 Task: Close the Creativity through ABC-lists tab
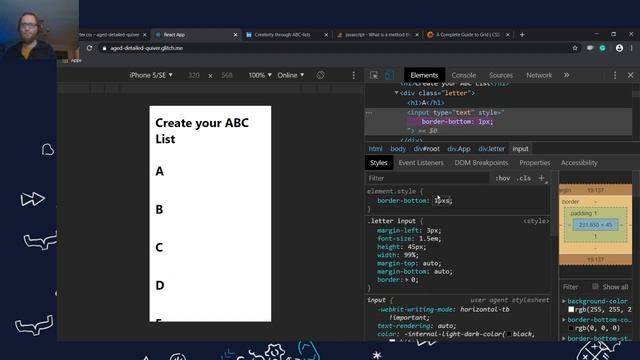coord(326,35)
